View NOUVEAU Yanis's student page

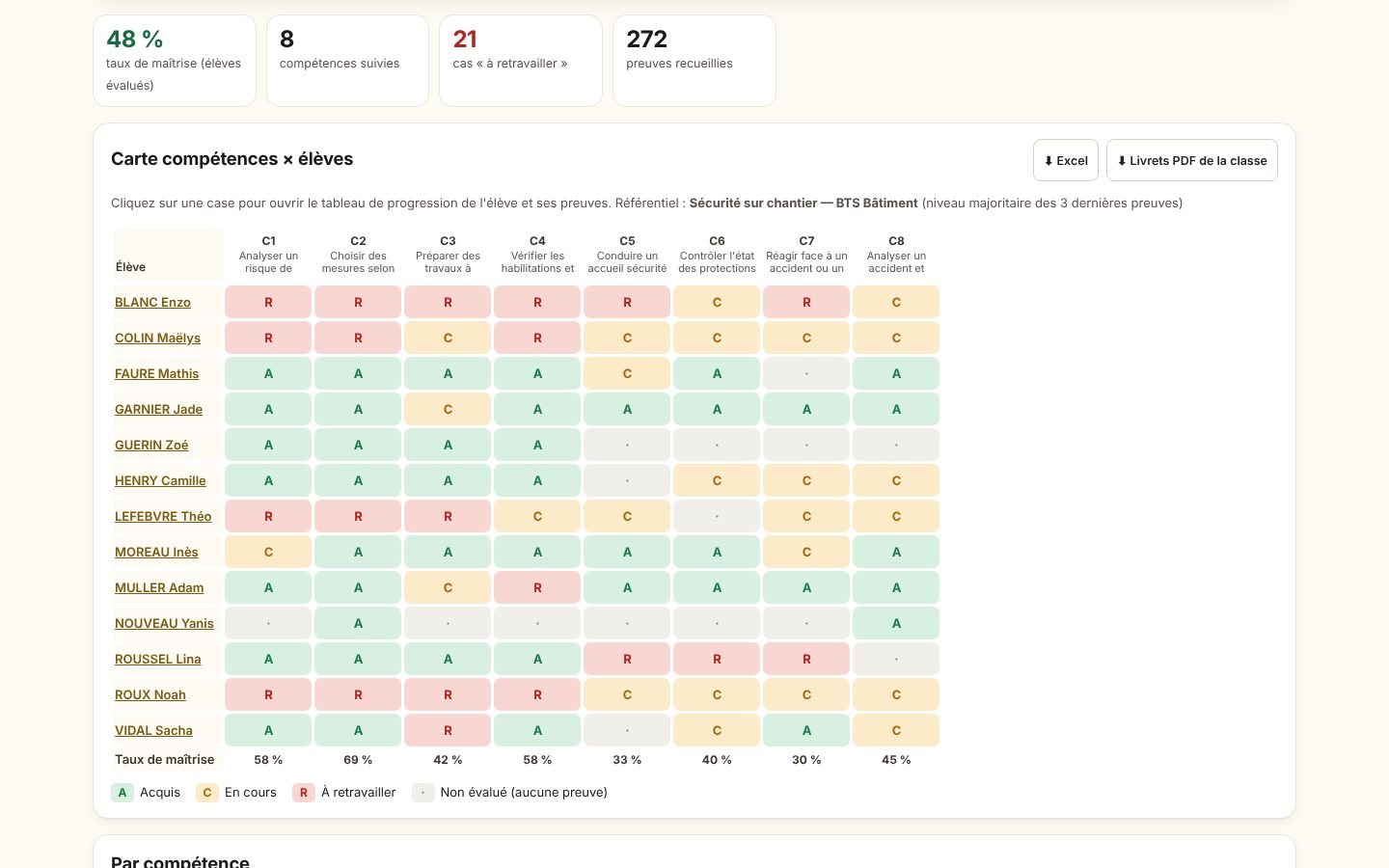point(164,623)
